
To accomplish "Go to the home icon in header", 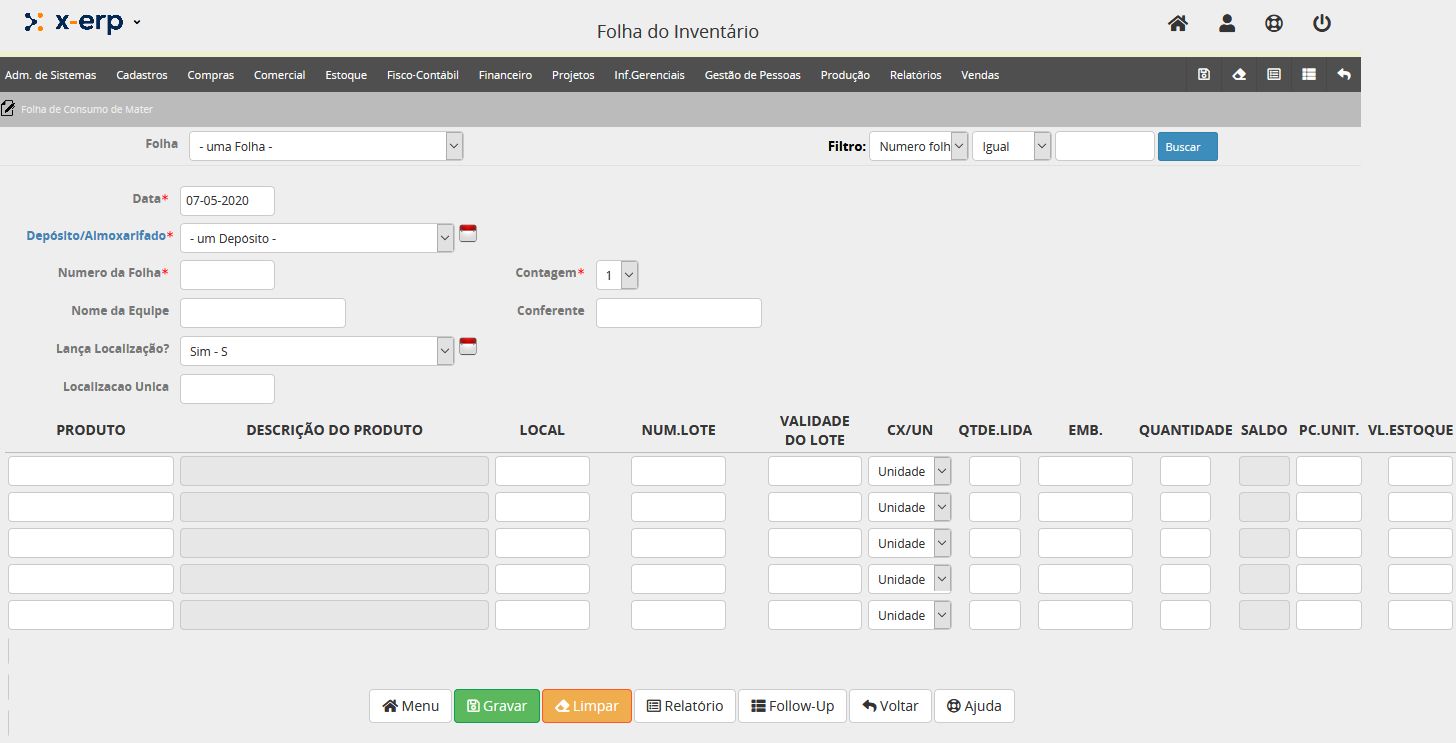I will click(1178, 23).
